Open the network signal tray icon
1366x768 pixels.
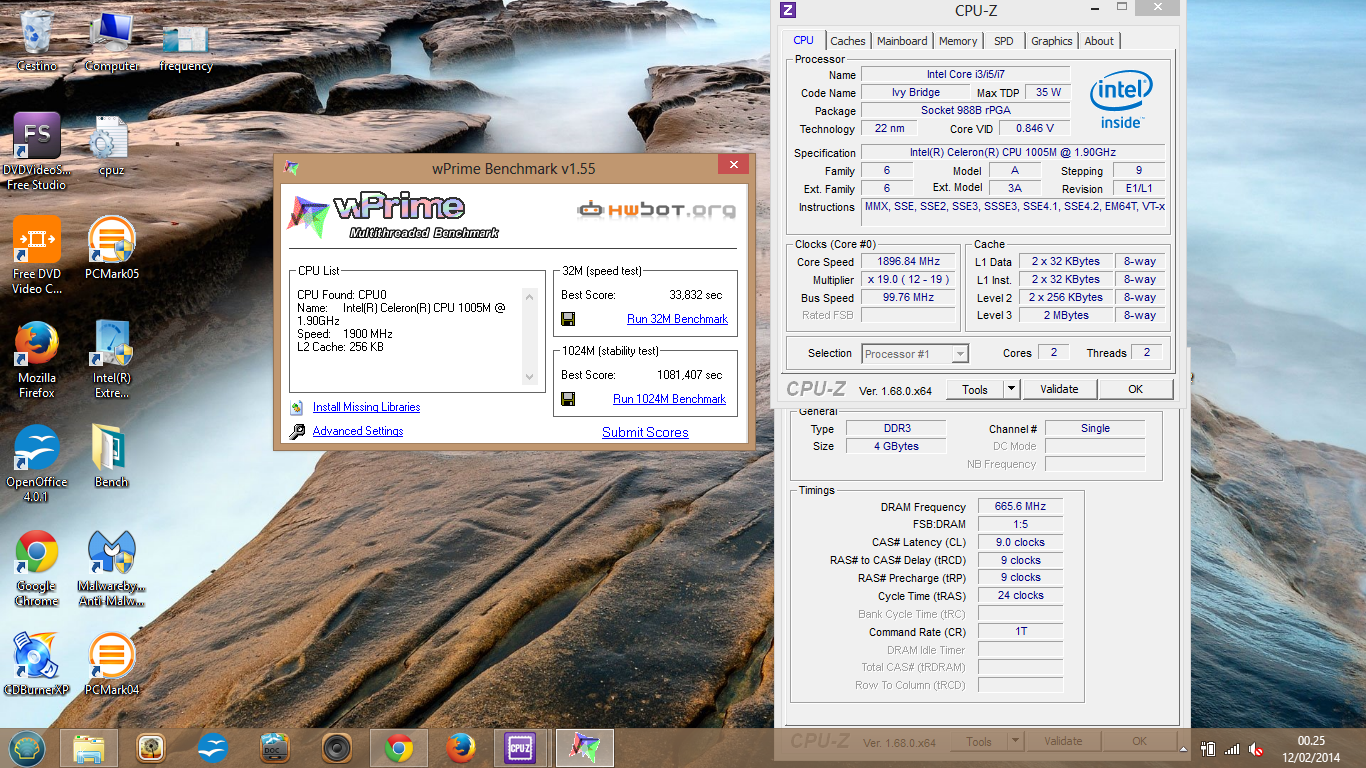coord(1232,749)
